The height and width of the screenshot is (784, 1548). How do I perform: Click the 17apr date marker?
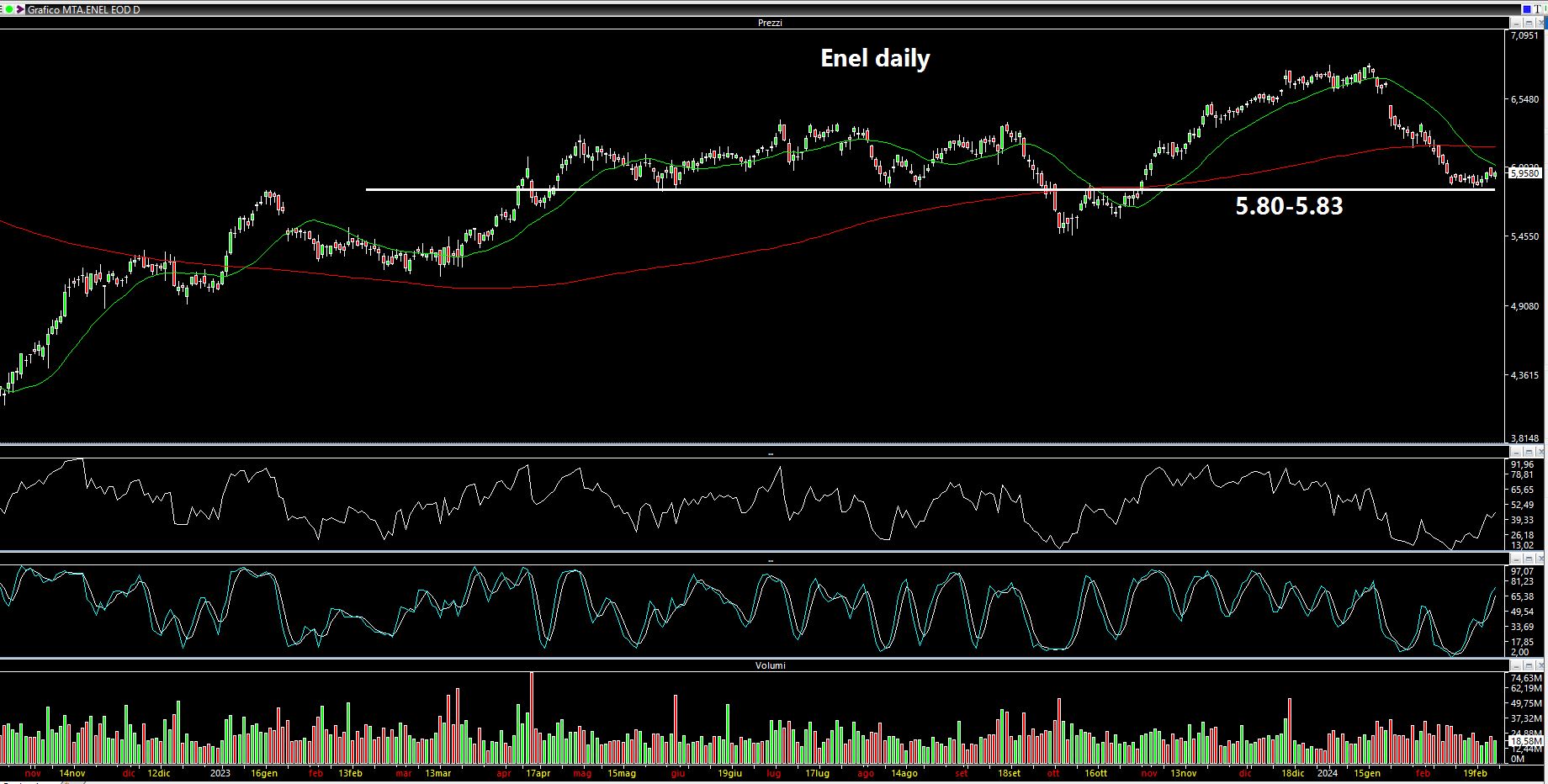point(538,773)
